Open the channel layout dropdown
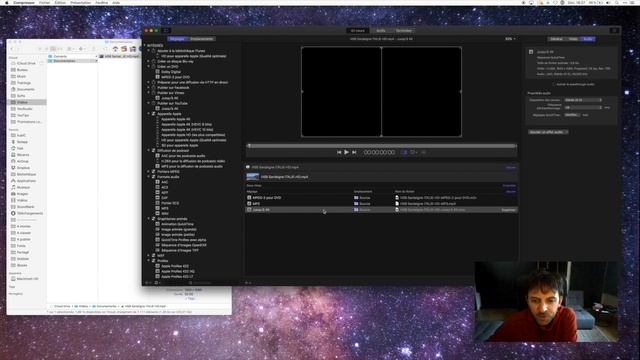Viewport: 640px width, 360px height. (x=583, y=100)
